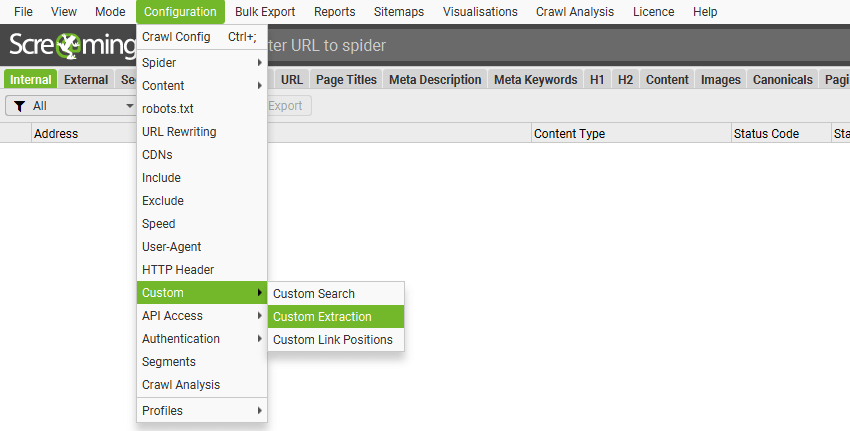Open the Bulk Export menu
The image size is (850, 431).
coord(265,12)
